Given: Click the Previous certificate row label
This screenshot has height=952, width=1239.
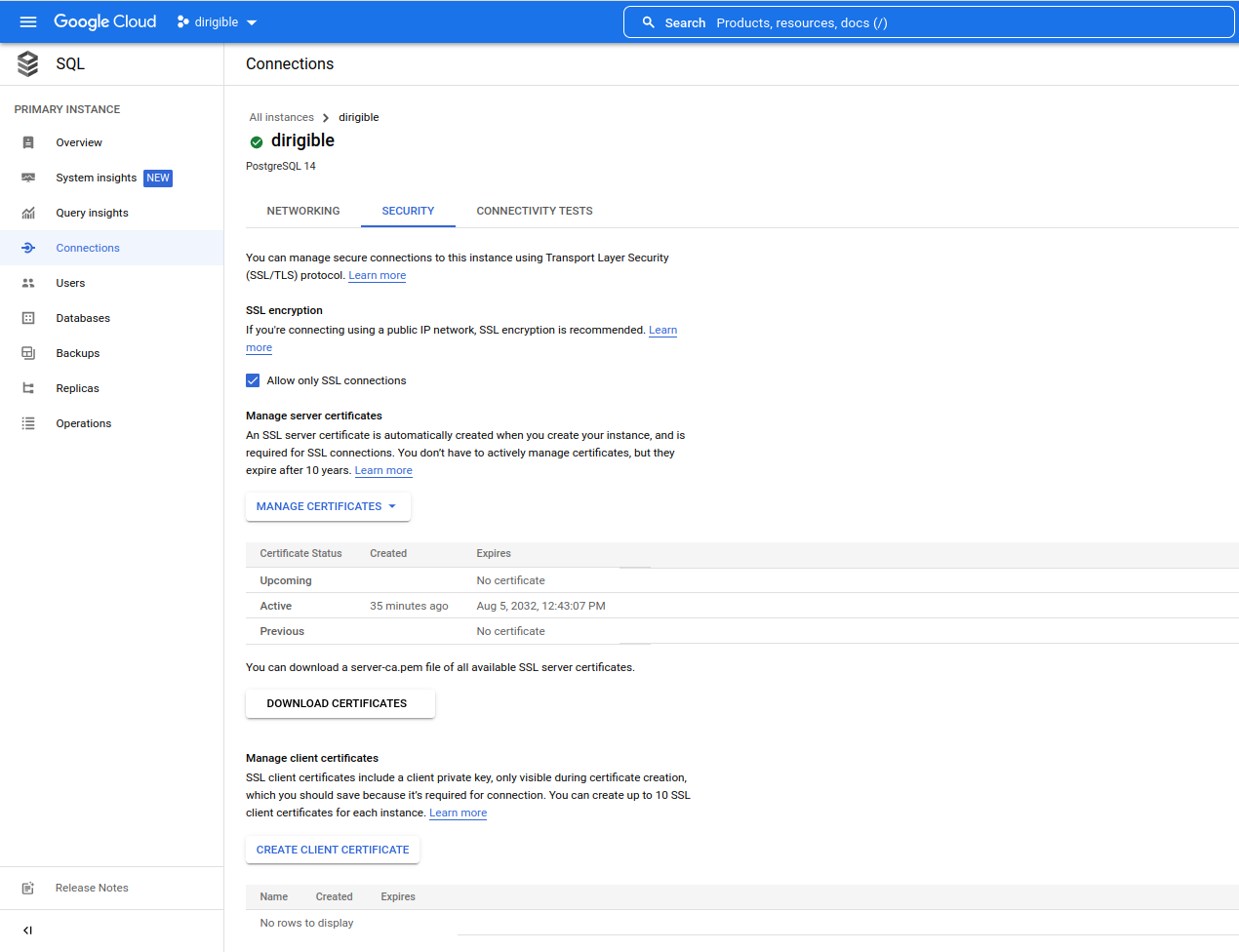Looking at the screenshot, I should tap(282, 631).
